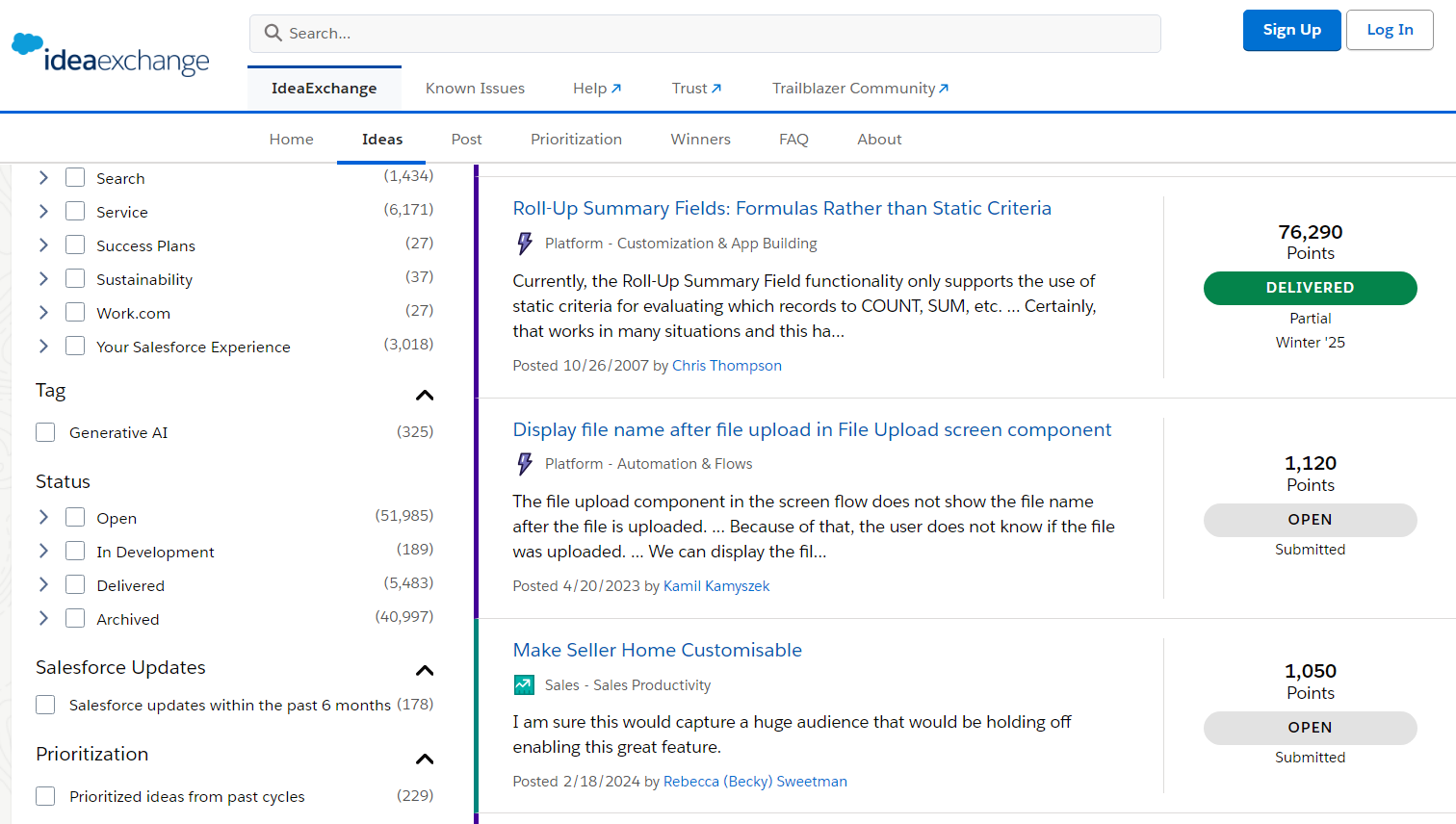1456x824 pixels.
Task: Collapse the Prioritization filter section
Action: (x=425, y=759)
